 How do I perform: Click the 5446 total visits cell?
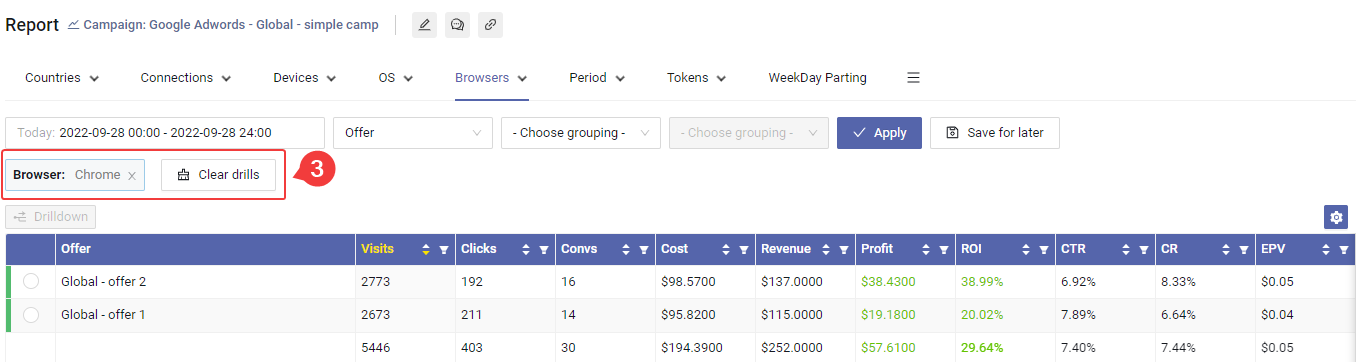(x=405, y=347)
